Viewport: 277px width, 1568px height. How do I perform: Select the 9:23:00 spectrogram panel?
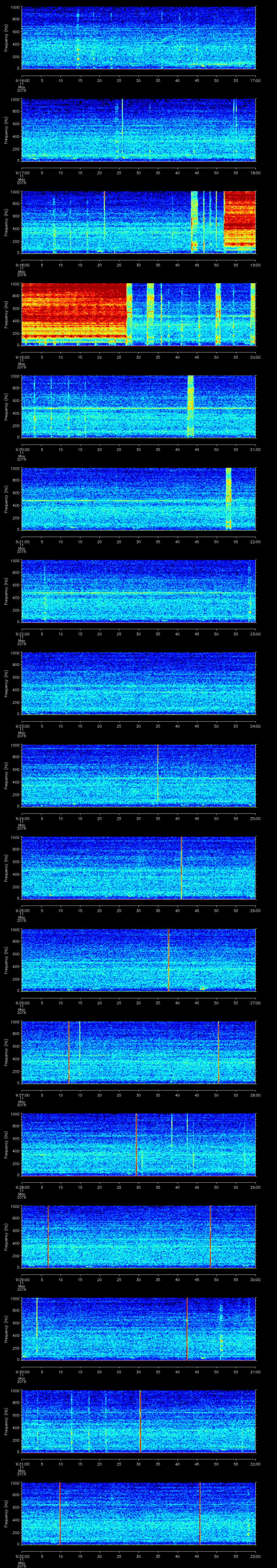[x=139, y=683]
